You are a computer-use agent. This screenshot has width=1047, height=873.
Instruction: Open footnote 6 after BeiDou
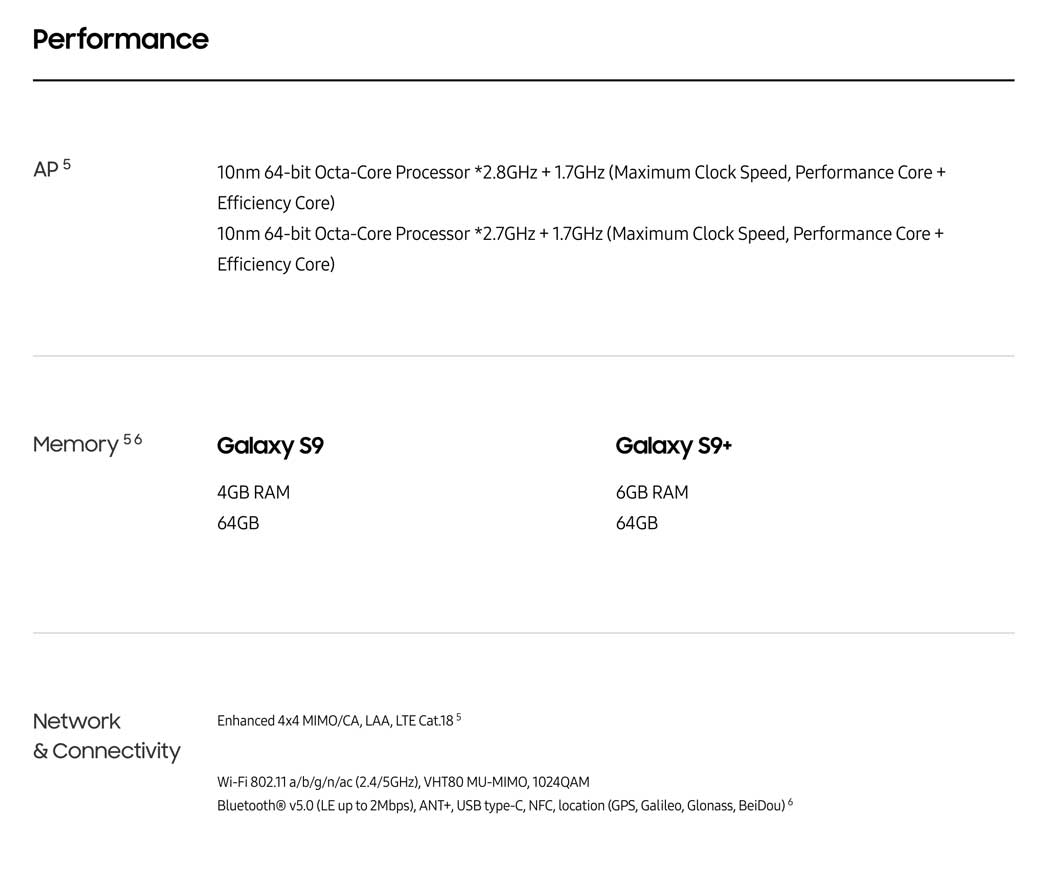tap(790, 802)
